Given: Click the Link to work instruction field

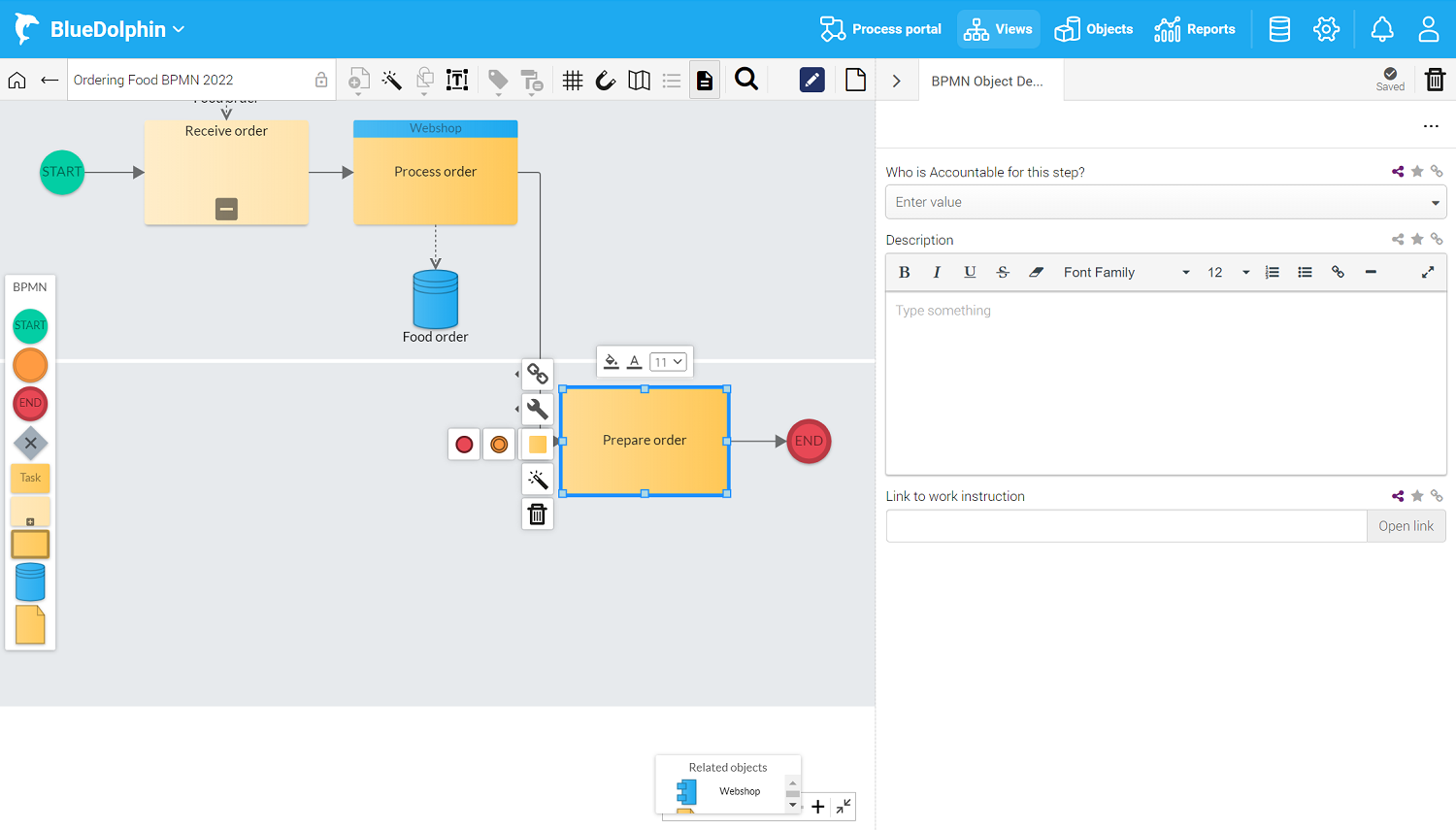Looking at the screenshot, I should click(x=1126, y=526).
